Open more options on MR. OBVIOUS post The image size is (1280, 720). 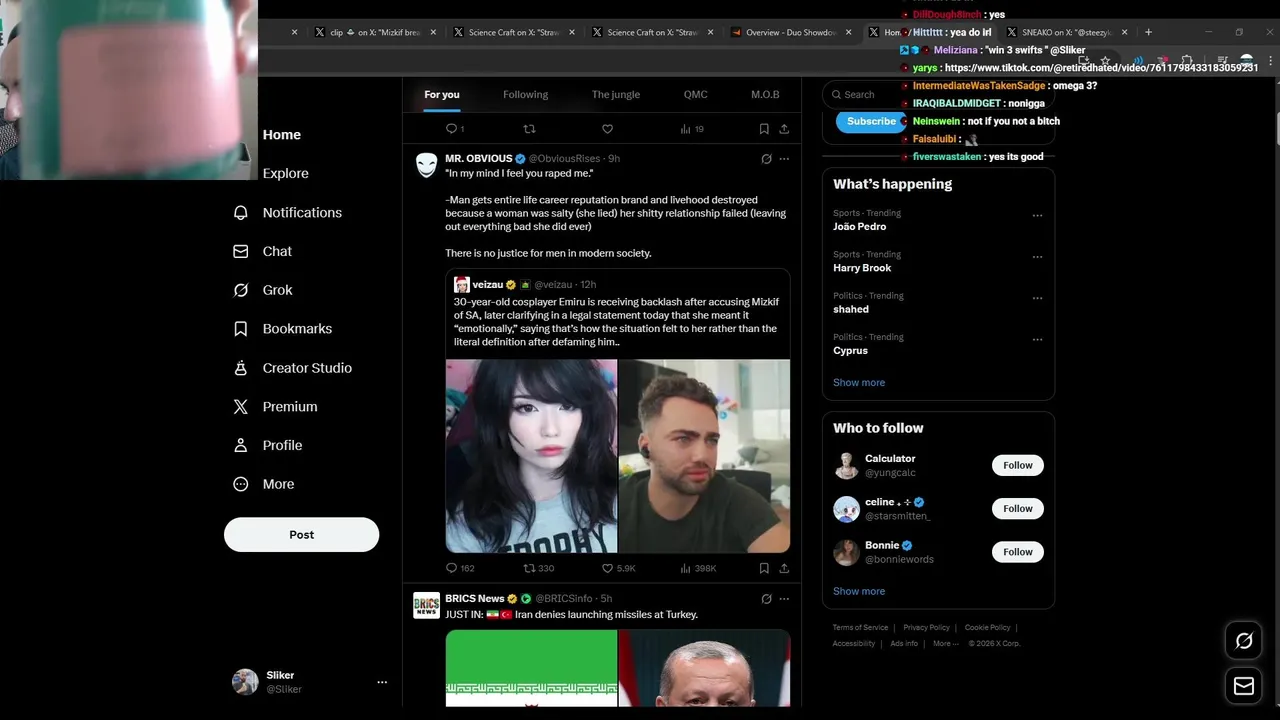pyautogui.click(x=784, y=159)
